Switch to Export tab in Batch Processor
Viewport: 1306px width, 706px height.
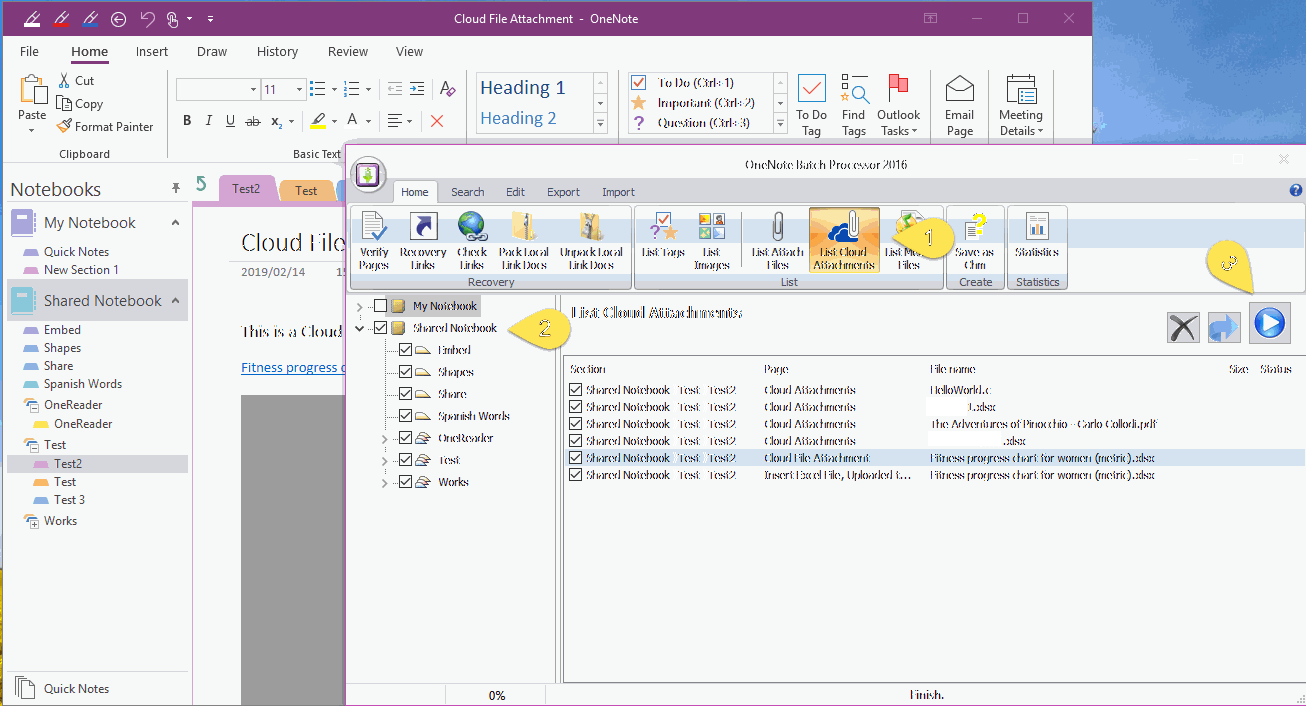pos(563,192)
